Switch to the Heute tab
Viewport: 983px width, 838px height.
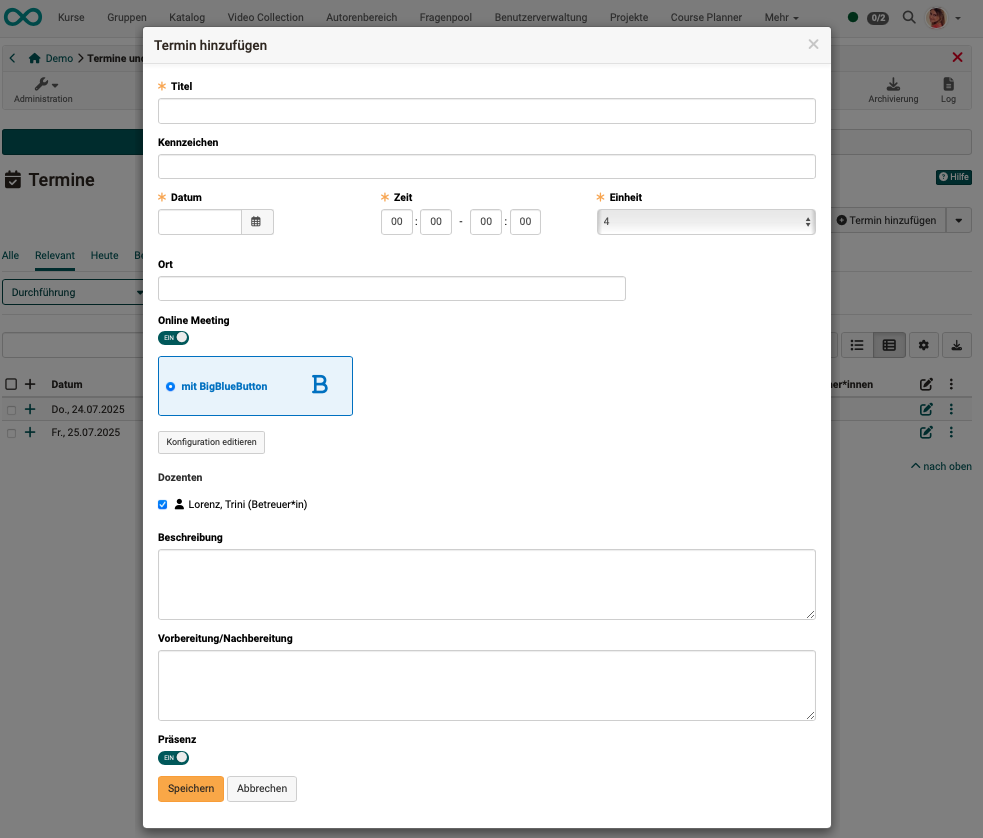(104, 255)
